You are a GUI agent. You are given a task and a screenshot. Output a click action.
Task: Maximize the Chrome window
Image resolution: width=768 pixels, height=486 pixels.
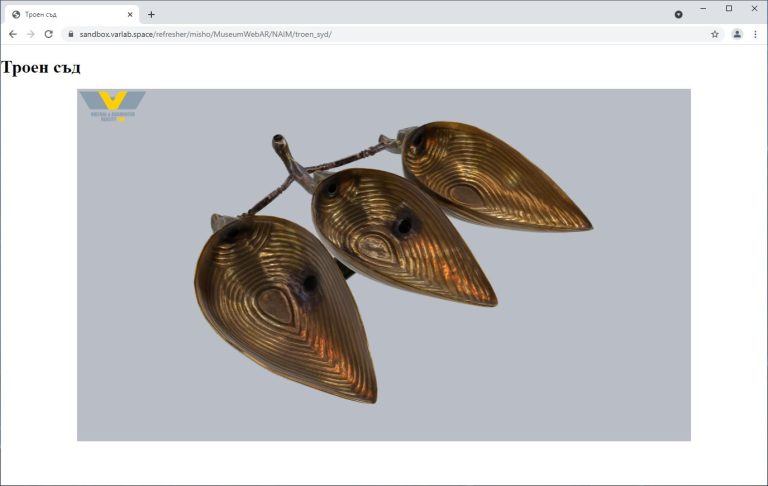pos(728,8)
